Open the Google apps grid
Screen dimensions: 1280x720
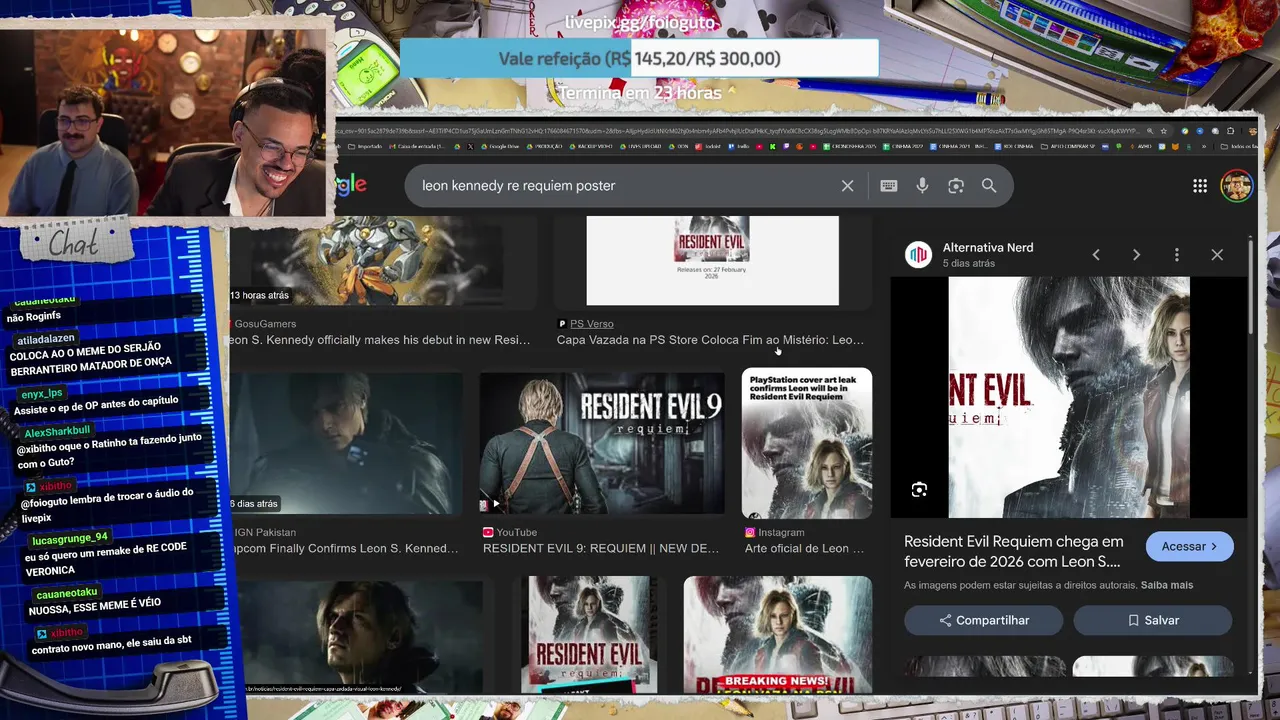[x=1200, y=186]
